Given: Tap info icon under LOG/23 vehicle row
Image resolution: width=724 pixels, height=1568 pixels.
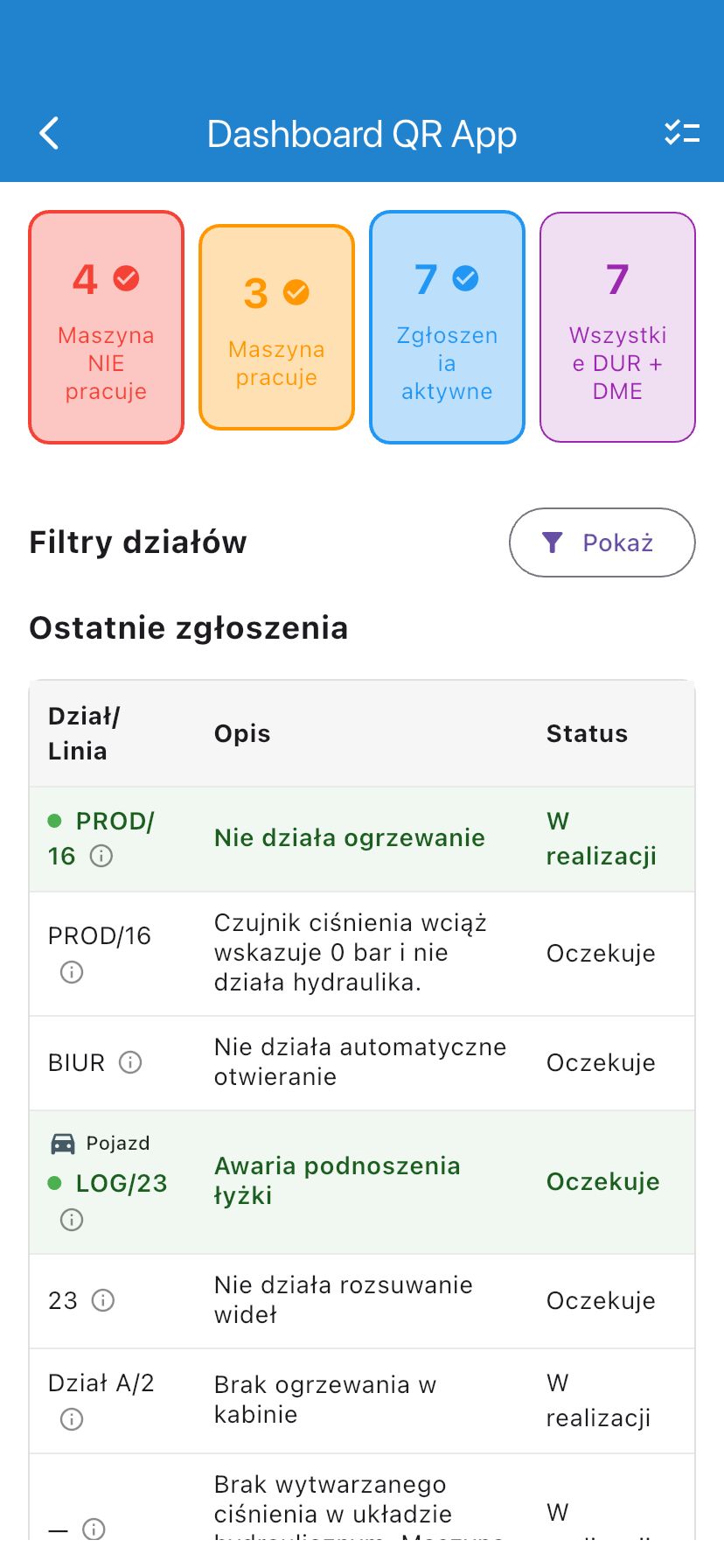Looking at the screenshot, I should (72, 1220).
